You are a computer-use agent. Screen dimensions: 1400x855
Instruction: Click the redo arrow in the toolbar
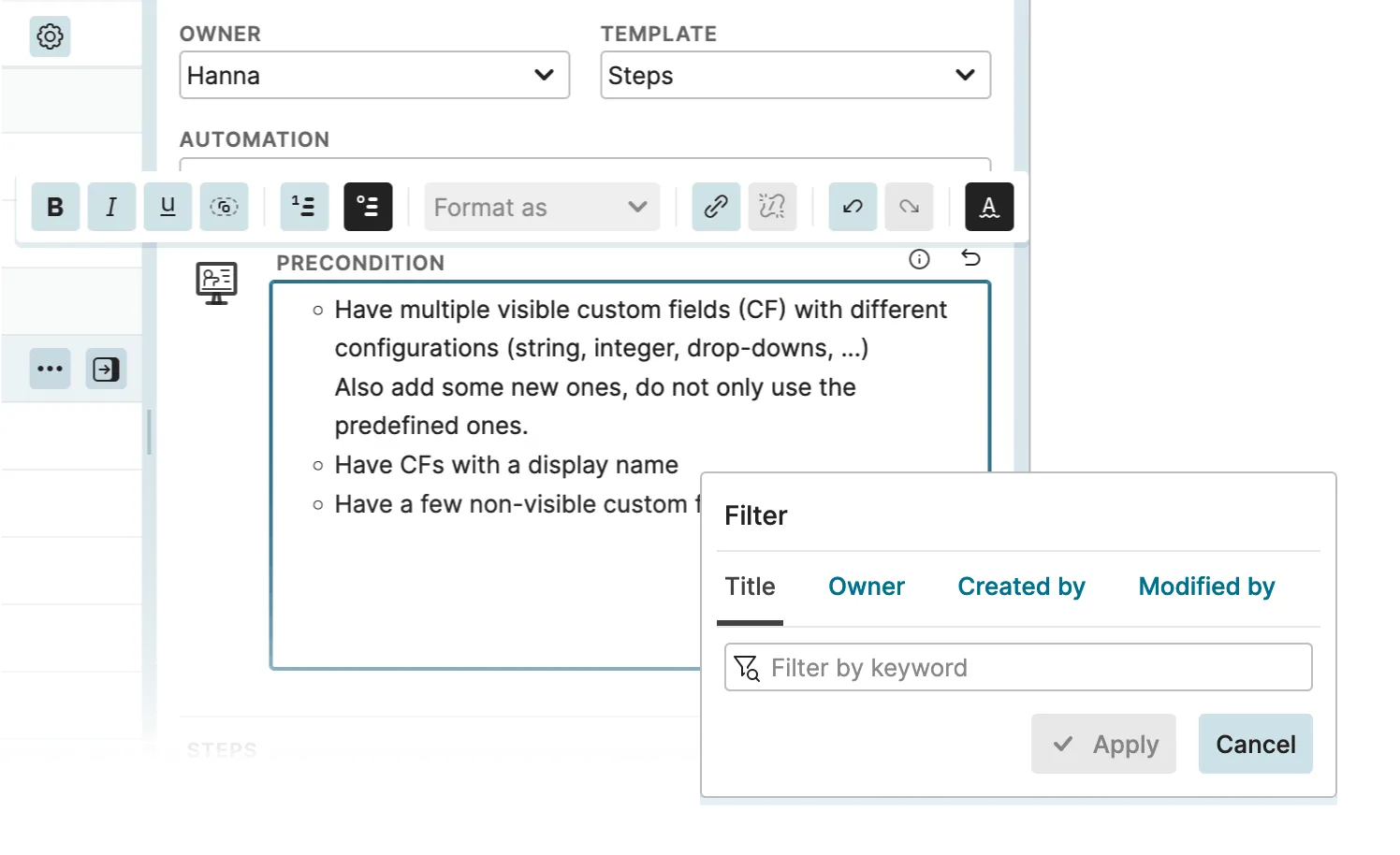[x=909, y=207]
